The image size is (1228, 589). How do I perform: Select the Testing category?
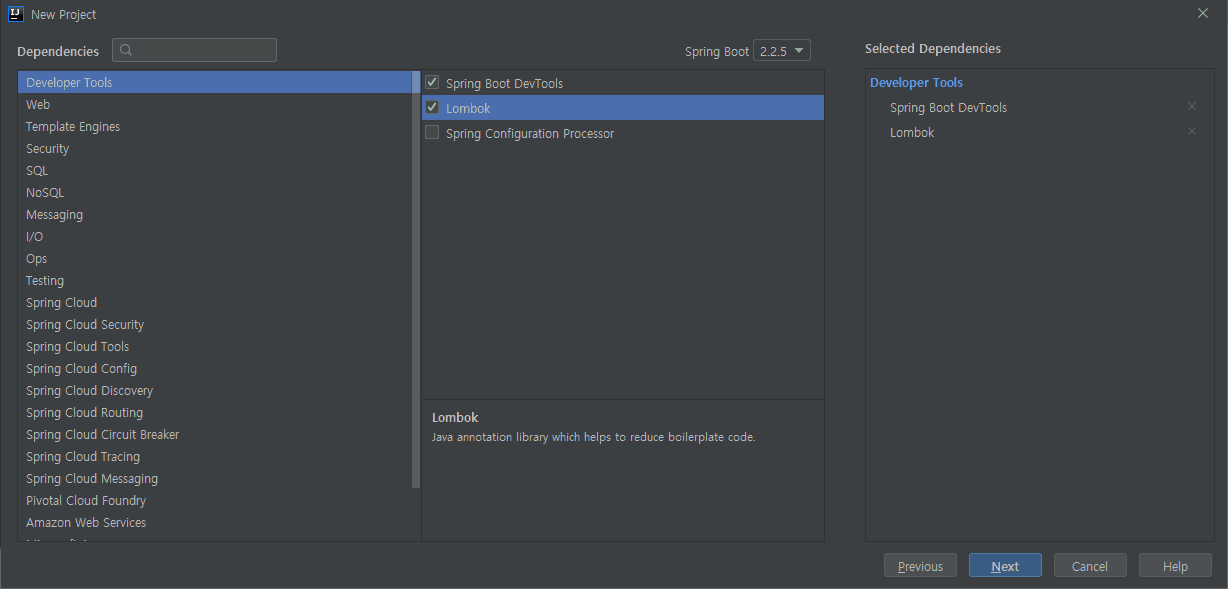click(215, 280)
